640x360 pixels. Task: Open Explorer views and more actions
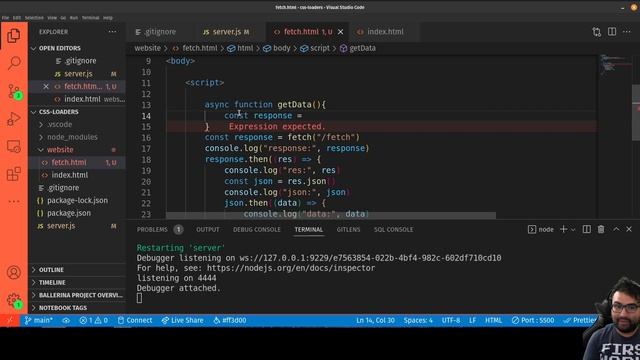tap(112, 32)
